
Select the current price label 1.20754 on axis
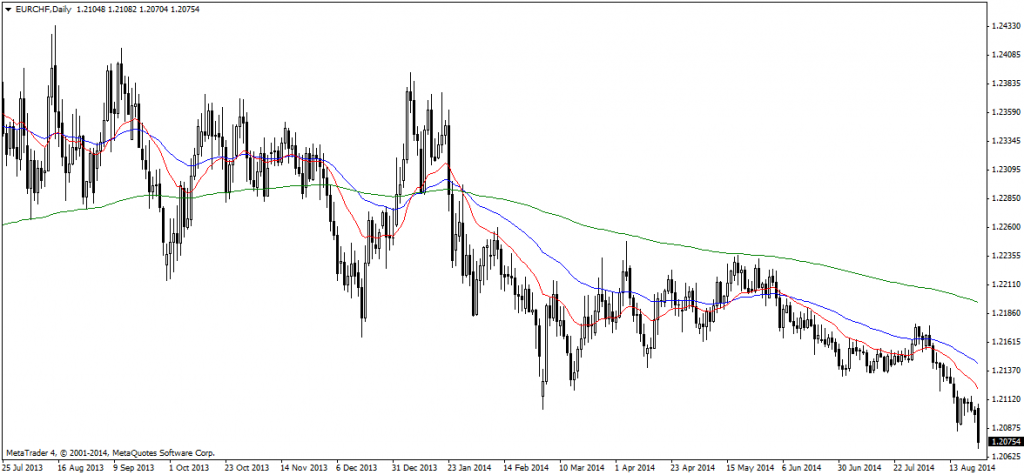pyautogui.click(x=1004, y=441)
